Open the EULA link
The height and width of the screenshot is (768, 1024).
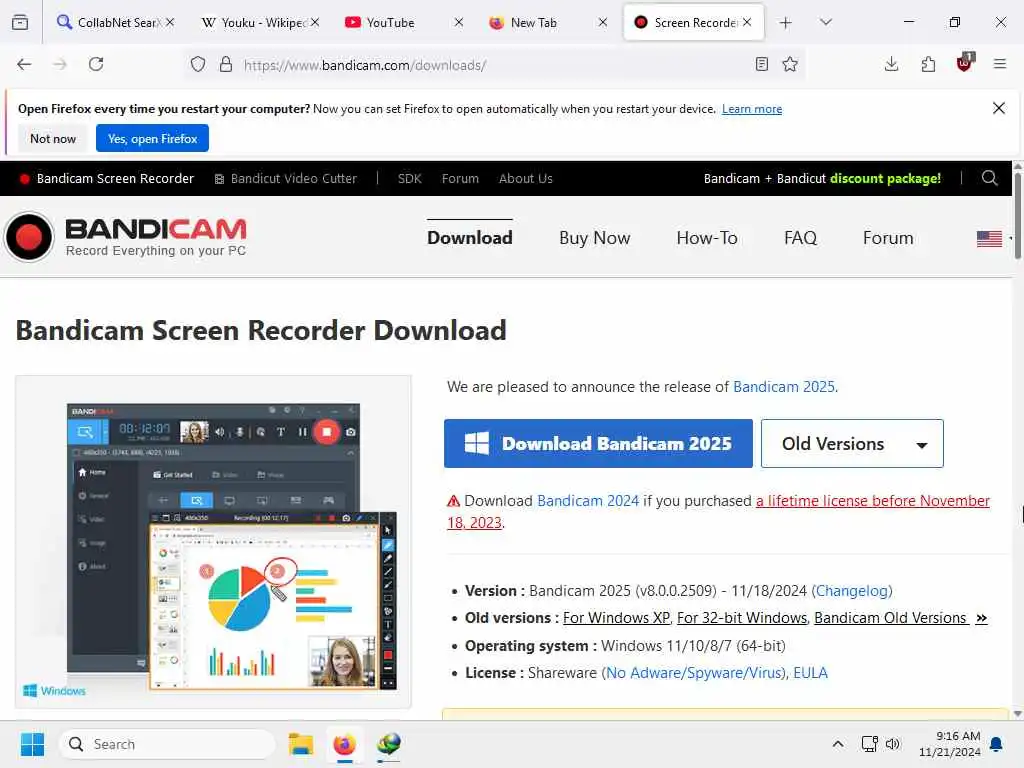click(810, 673)
